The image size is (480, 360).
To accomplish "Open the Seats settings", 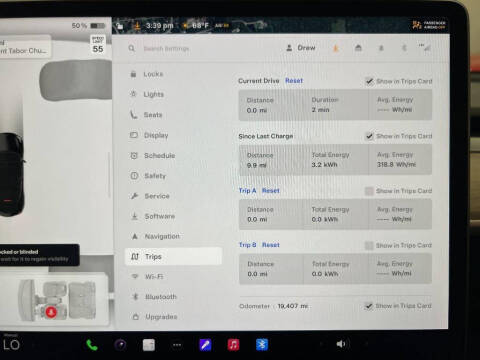I will [147, 115].
